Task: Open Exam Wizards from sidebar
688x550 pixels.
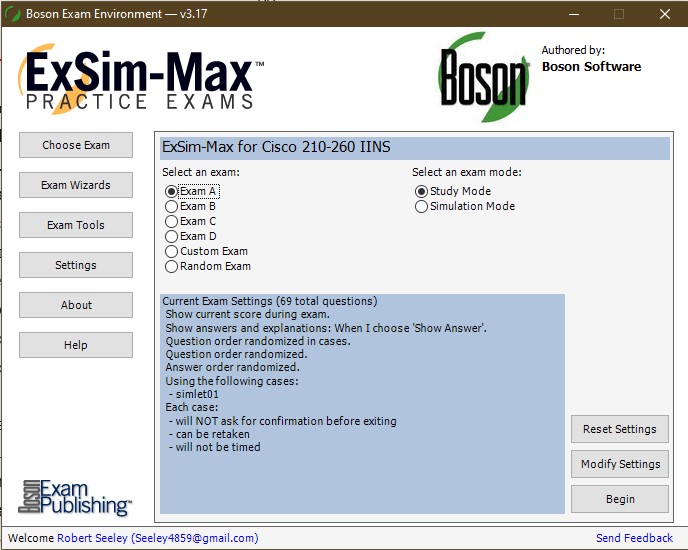Action: (x=76, y=185)
